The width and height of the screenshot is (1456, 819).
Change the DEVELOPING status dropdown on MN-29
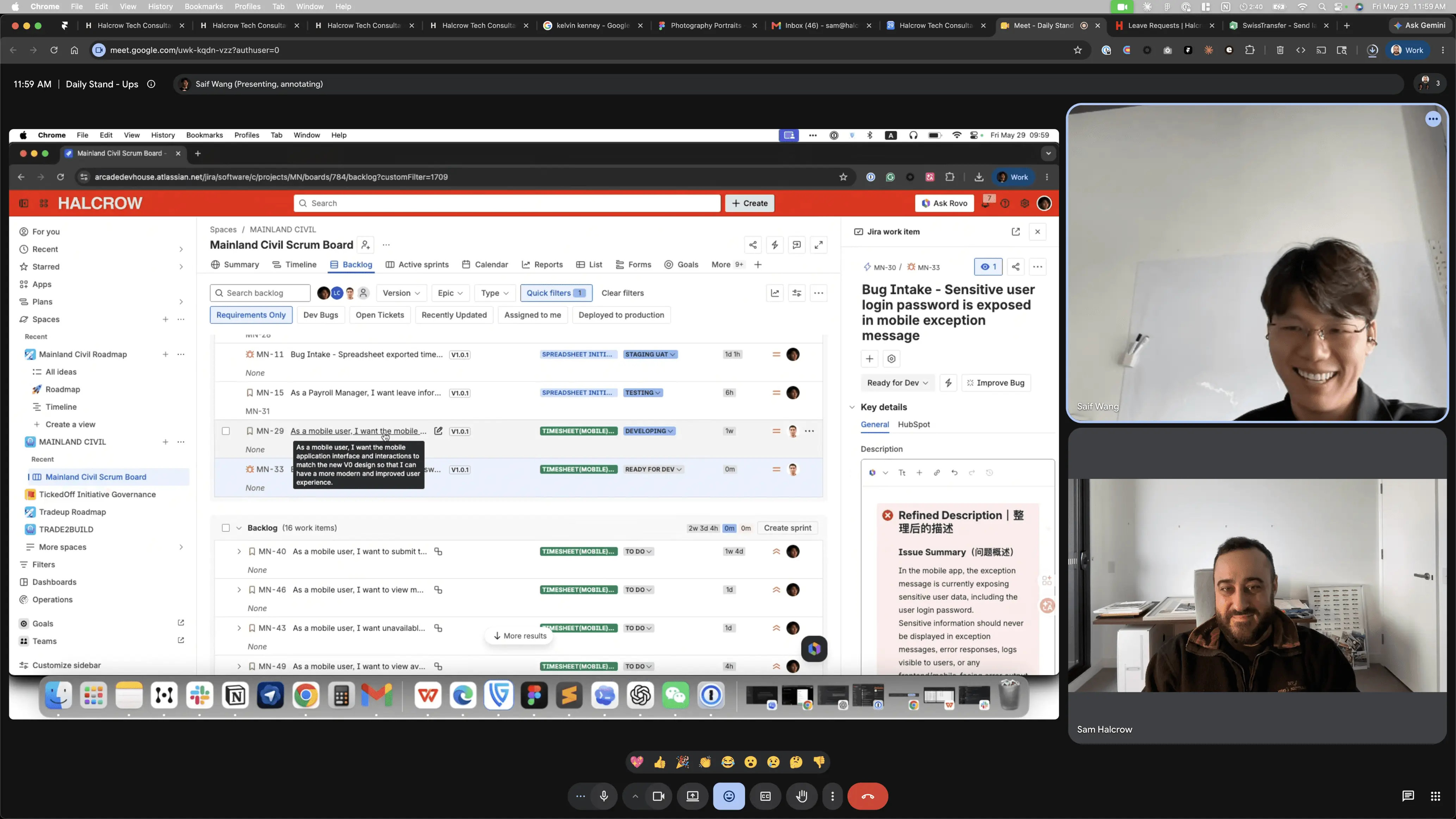click(649, 431)
